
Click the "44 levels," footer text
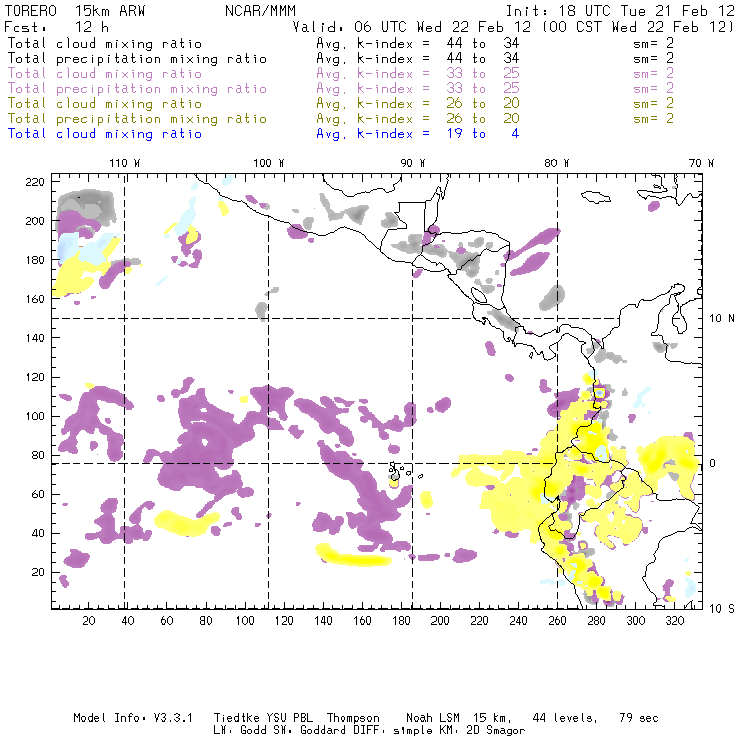tap(565, 718)
